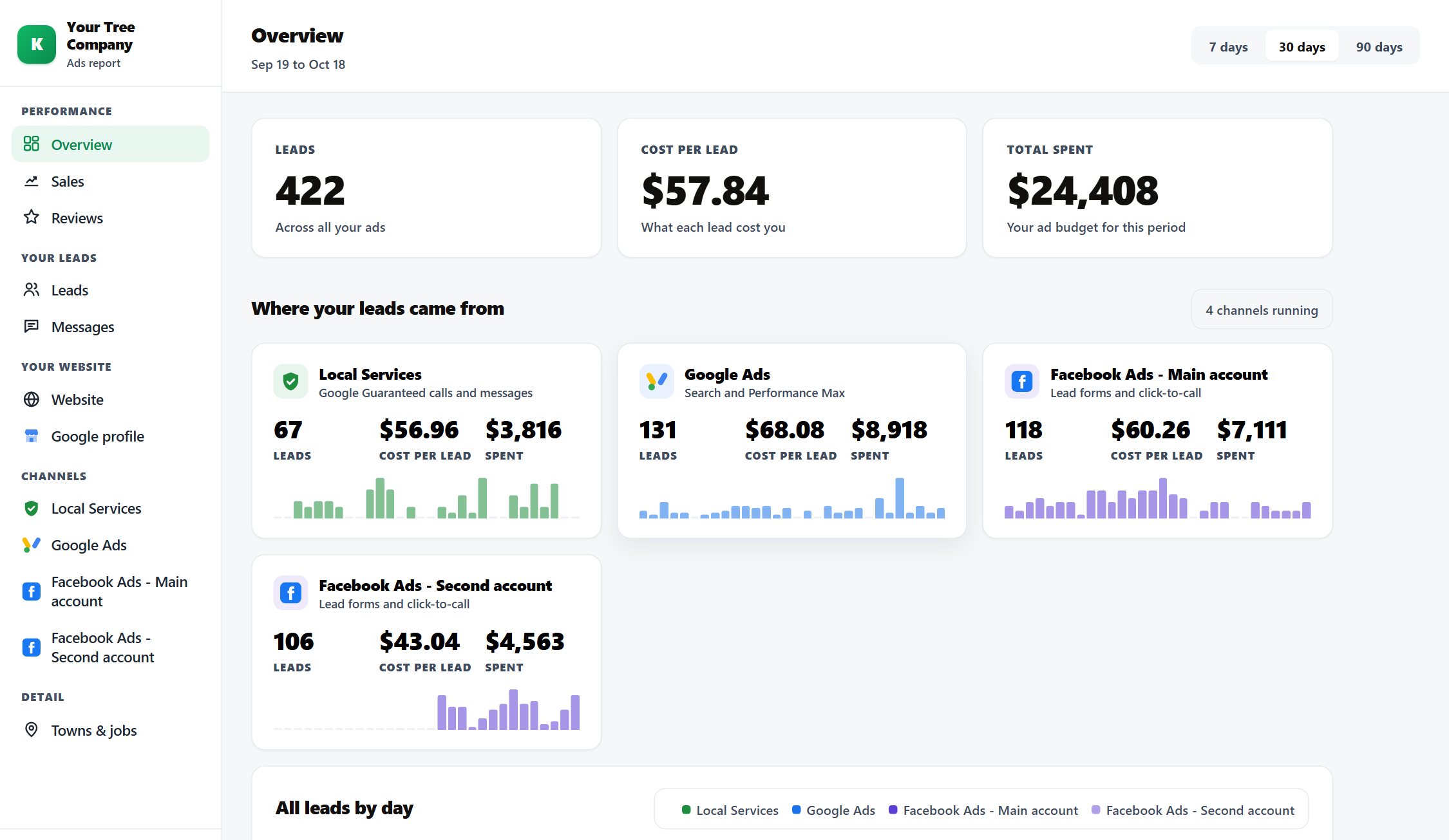Click the Leads people icon
The image size is (1449, 840).
[x=31, y=290]
